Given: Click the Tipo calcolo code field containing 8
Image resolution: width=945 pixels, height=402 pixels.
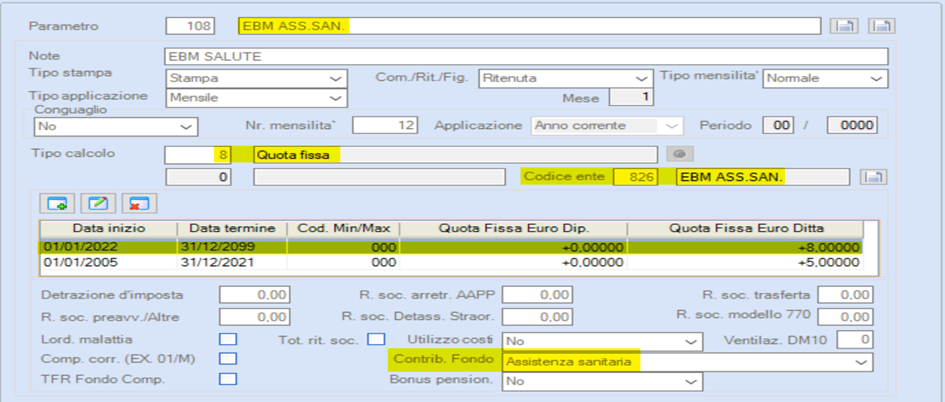Looking at the screenshot, I should (x=198, y=155).
